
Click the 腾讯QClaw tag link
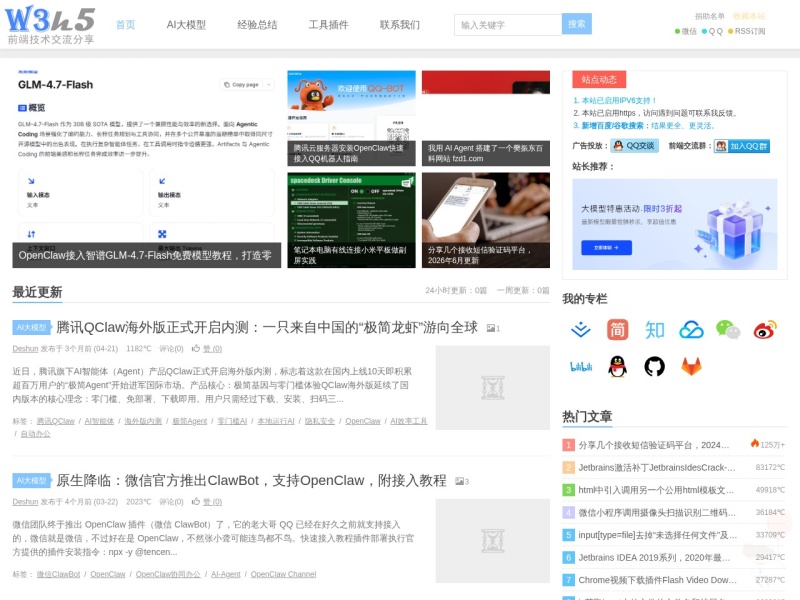tap(56, 421)
